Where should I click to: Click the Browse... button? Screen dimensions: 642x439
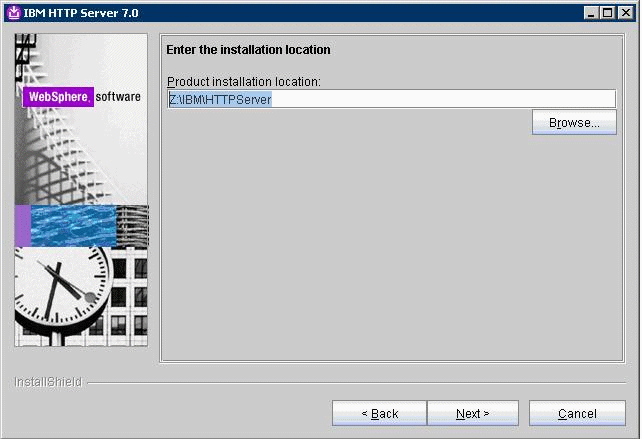pyautogui.click(x=574, y=122)
